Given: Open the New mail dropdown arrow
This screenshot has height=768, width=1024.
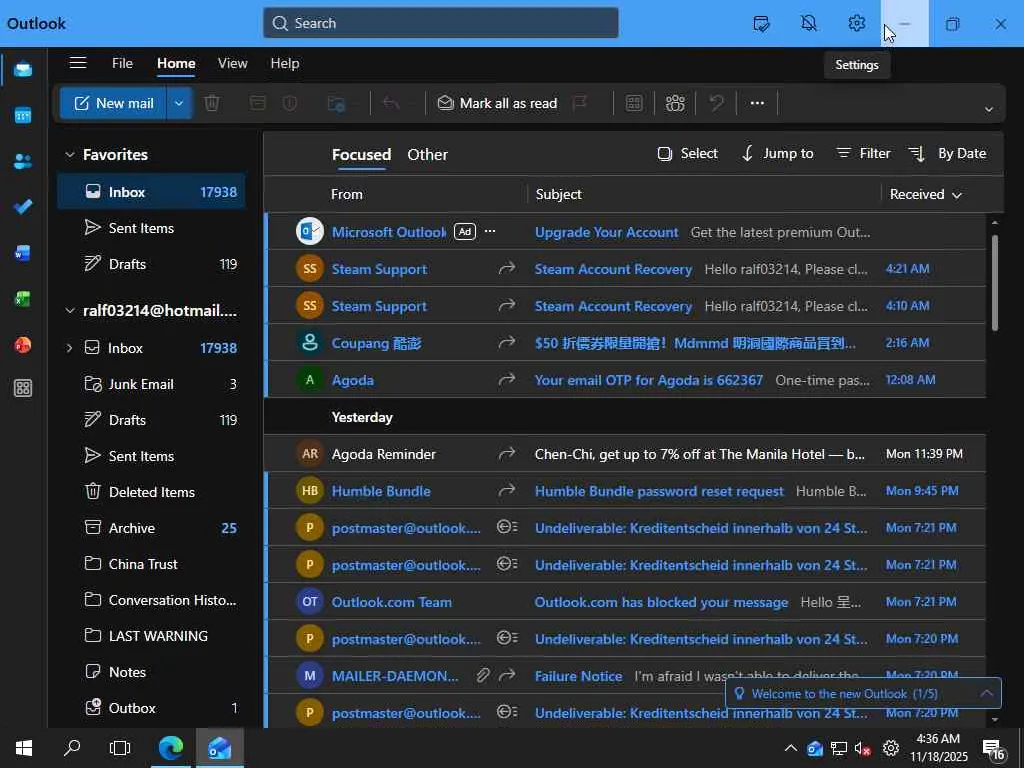Looking at the screenshot, I should coord(179,103).
